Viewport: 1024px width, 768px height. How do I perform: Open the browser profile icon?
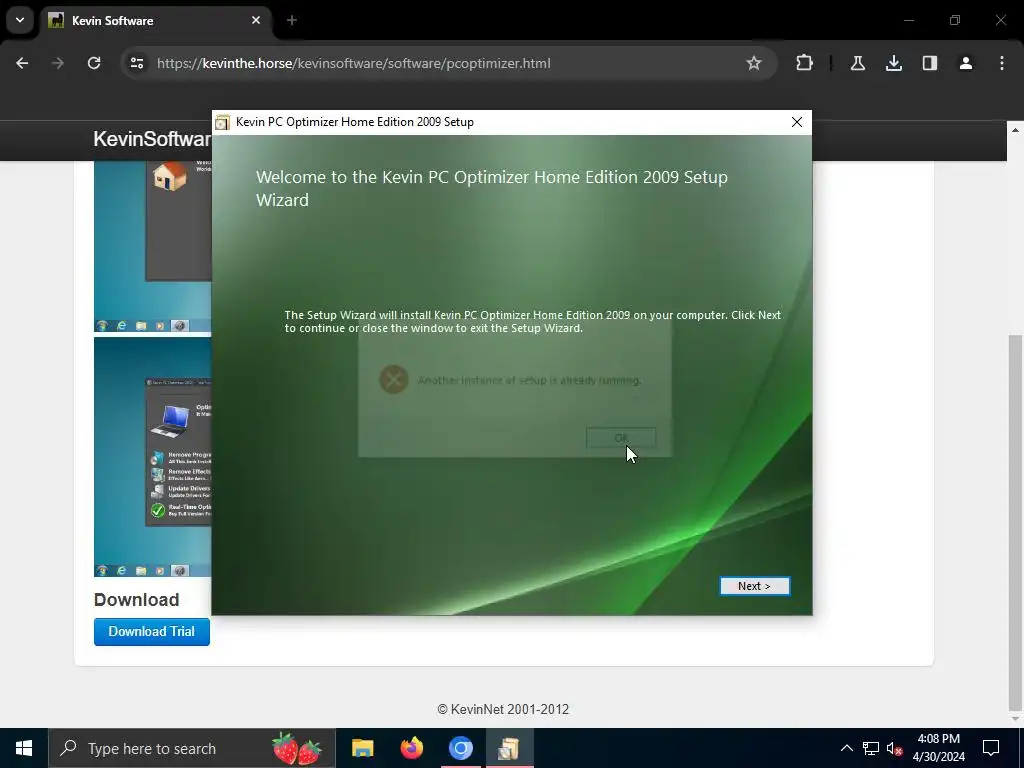[965, 63]
